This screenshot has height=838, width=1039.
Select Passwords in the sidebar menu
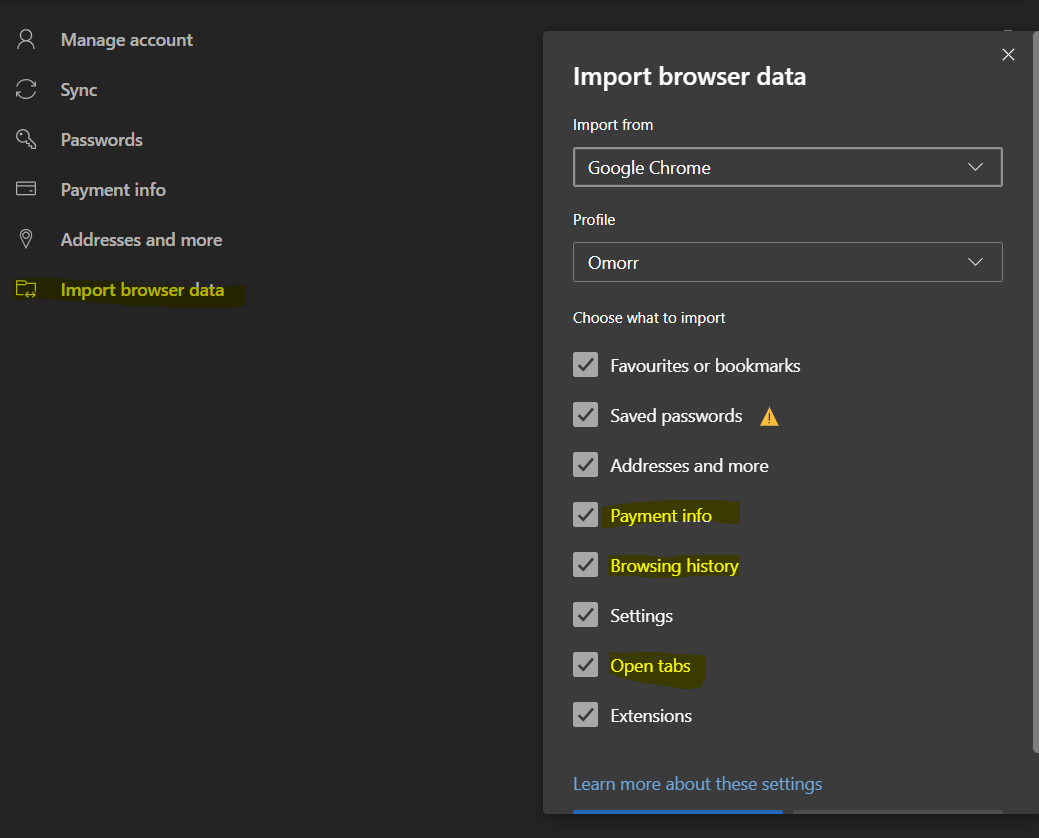101,140
